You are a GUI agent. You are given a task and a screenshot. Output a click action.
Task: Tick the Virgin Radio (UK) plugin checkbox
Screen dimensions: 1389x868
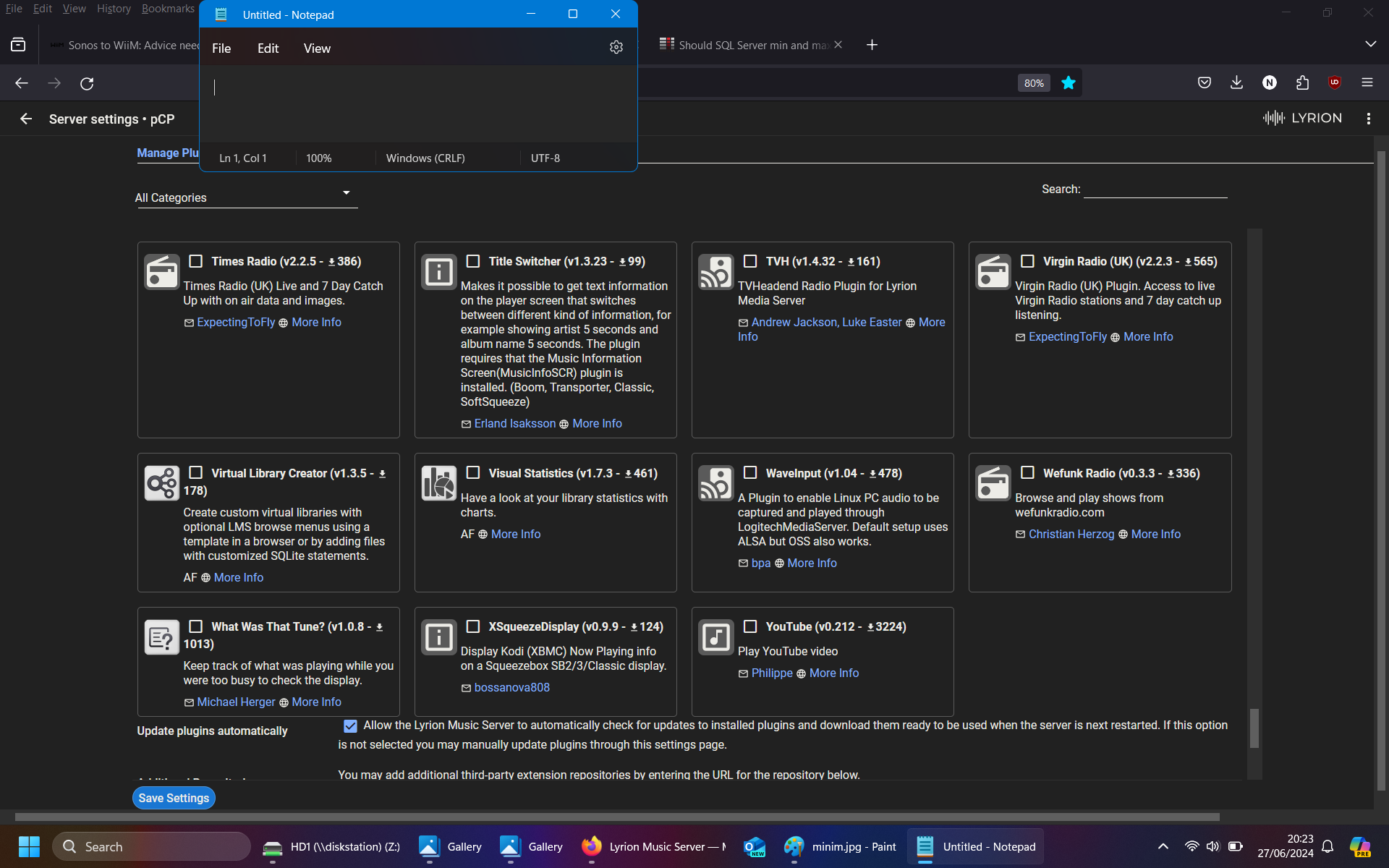[1027, 261]
